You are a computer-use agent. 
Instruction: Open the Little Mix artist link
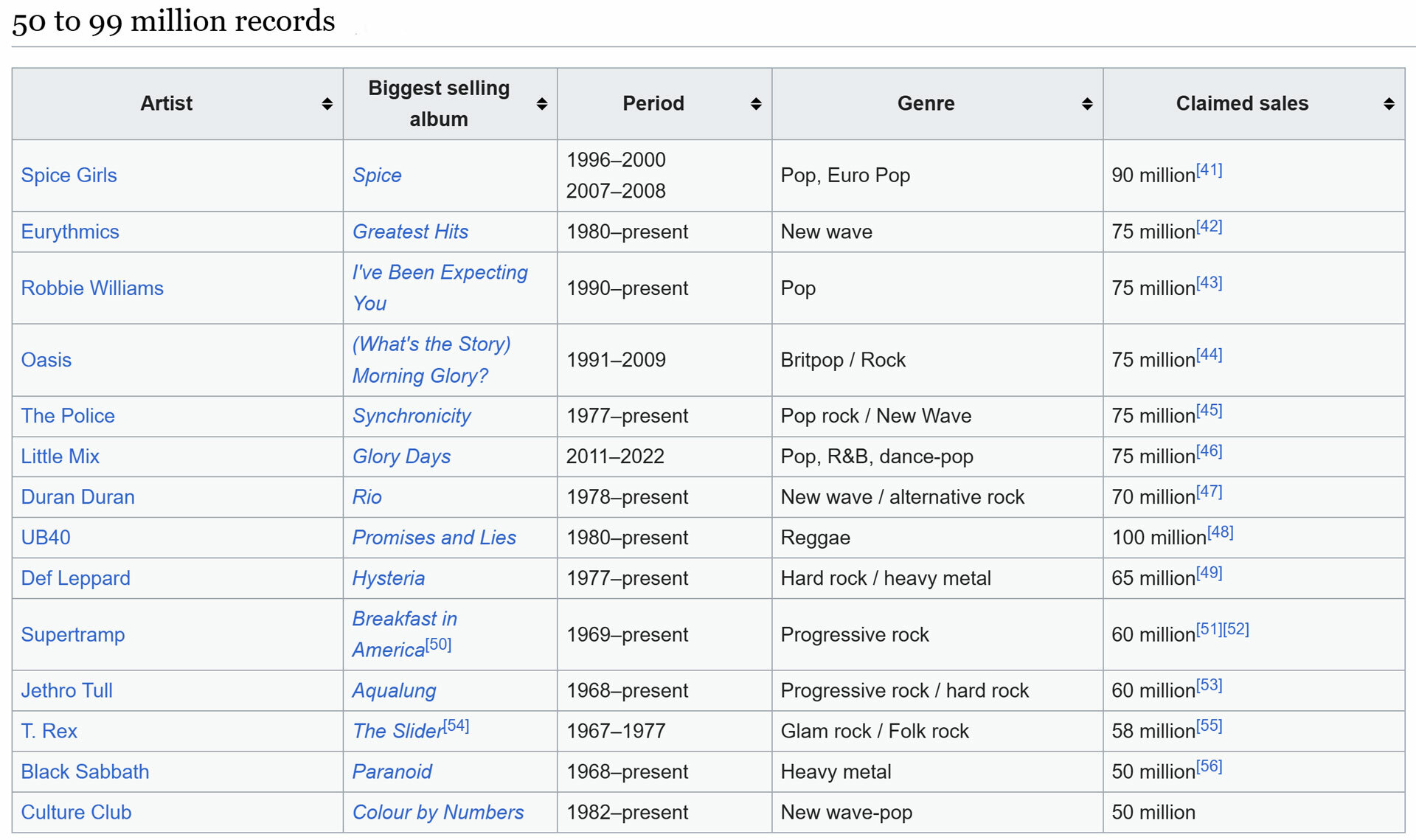[x=60, y=457]
